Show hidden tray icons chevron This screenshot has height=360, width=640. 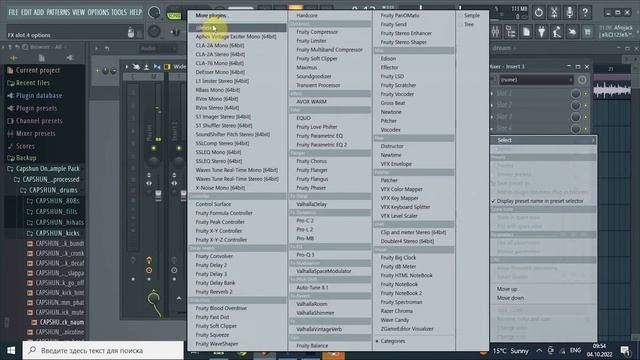[539, 351]
